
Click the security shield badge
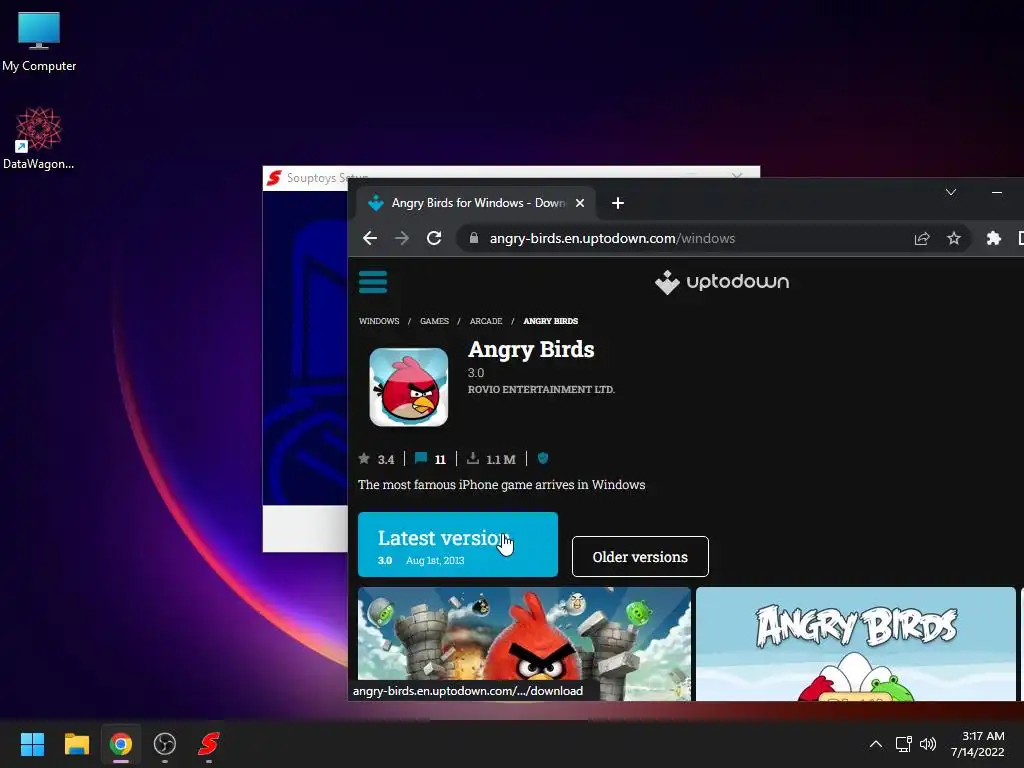pos(543,458)
